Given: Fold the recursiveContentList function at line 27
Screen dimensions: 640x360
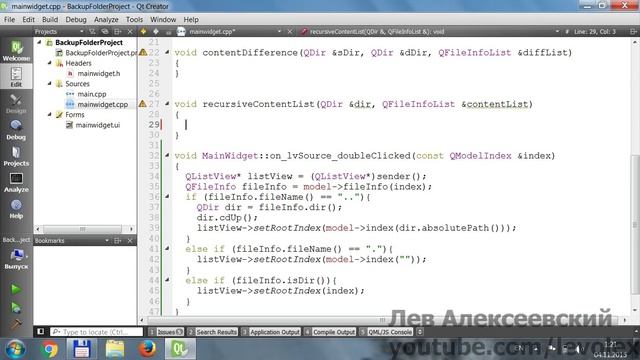Looking at the screenshot, I should (167, 104).
